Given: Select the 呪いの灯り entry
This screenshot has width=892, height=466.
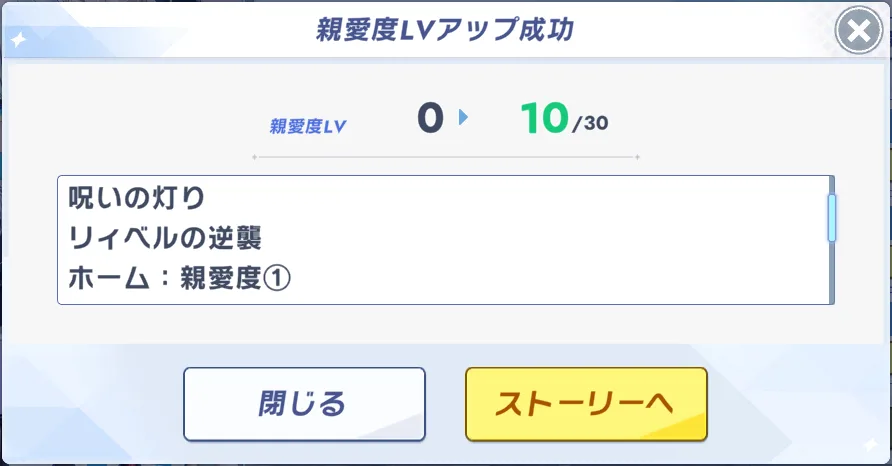Looking at the screenshot, I should coord(136,199).
